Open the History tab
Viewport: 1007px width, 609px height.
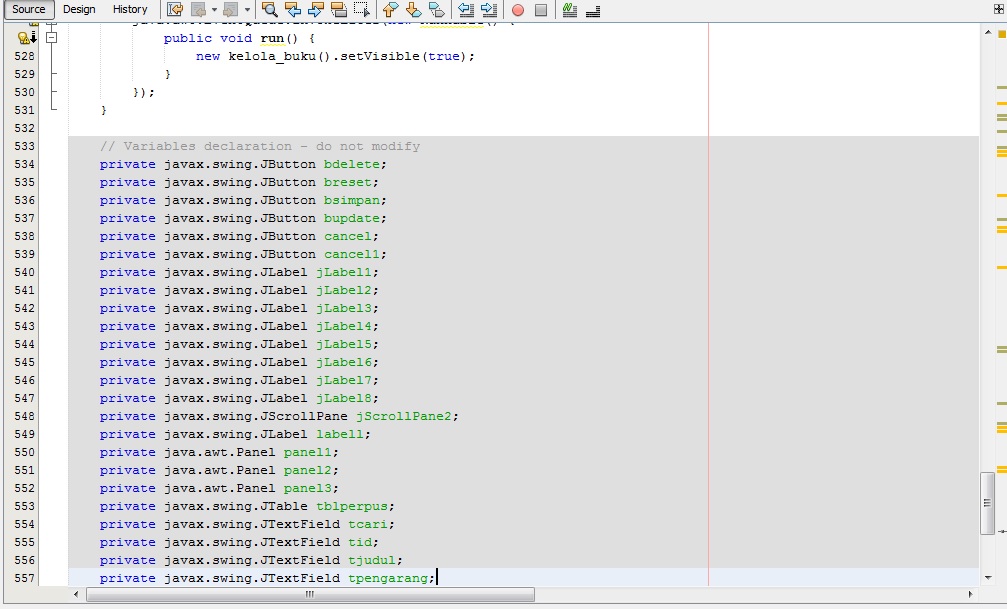pos(130,8)
